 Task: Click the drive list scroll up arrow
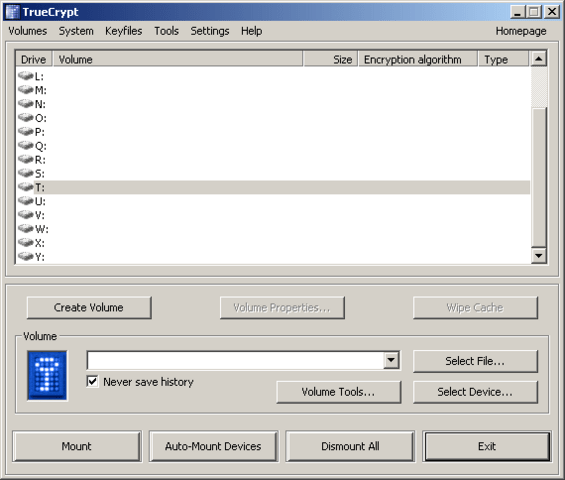[x=539, y=59]
